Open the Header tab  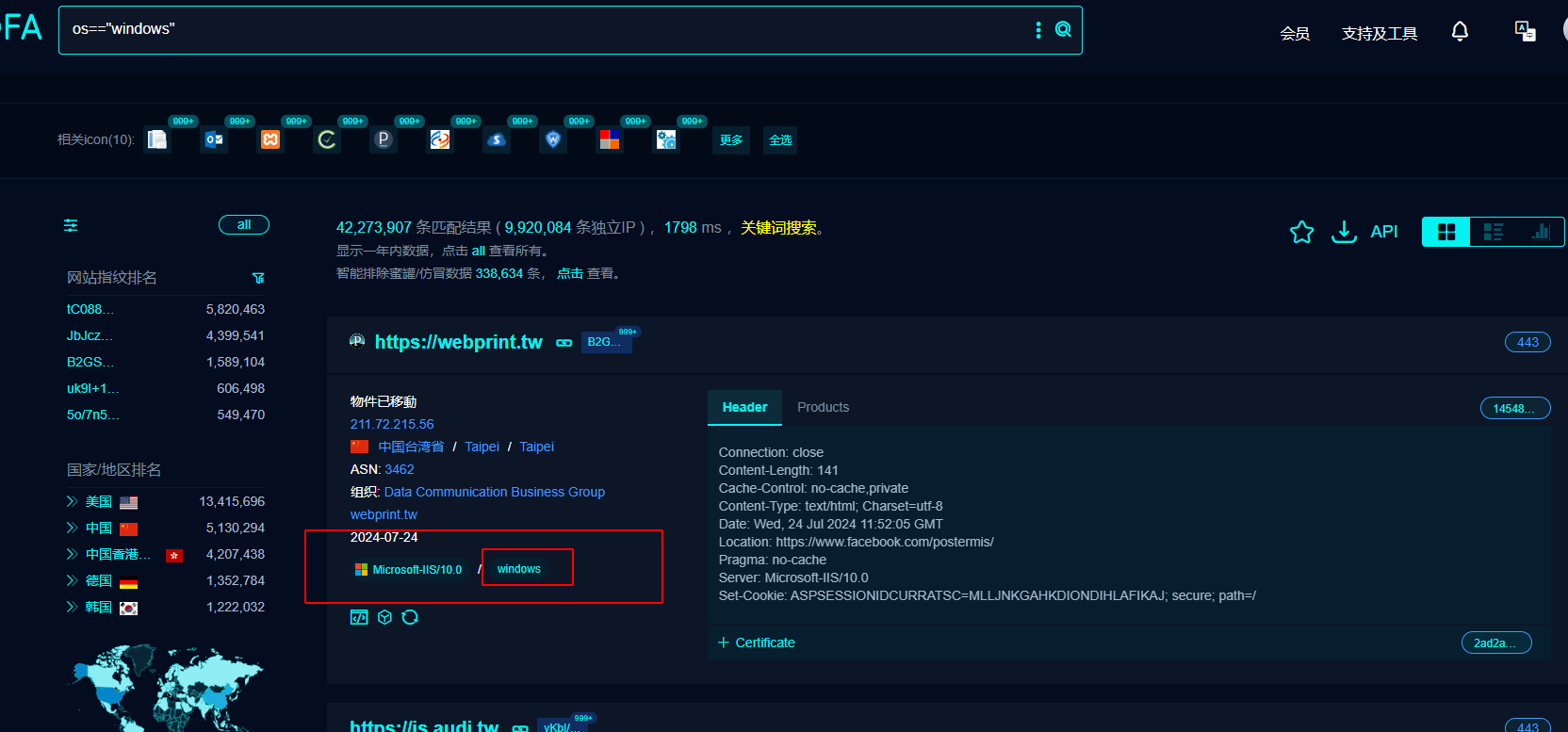[x=744, y=407]
